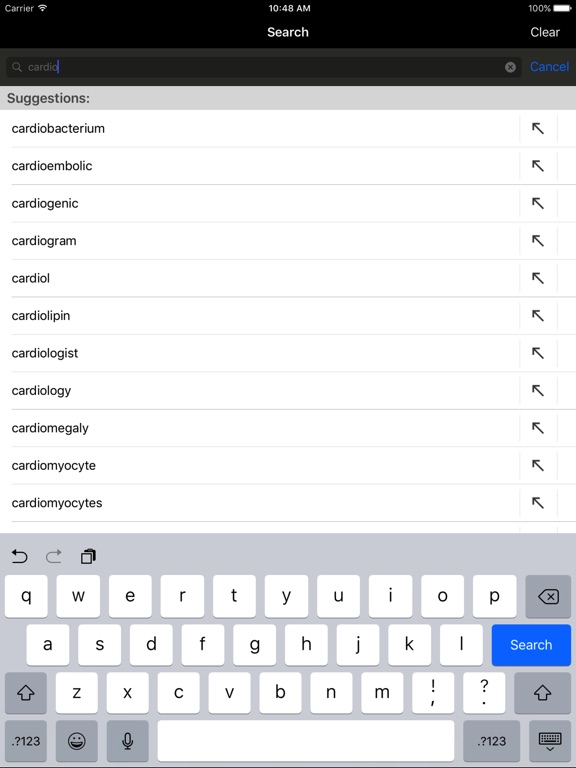The width and height of the screenshot is (576, 768).
Task: Tap the clipboard paste icon above keyboard
Action: tap(88, 556)
